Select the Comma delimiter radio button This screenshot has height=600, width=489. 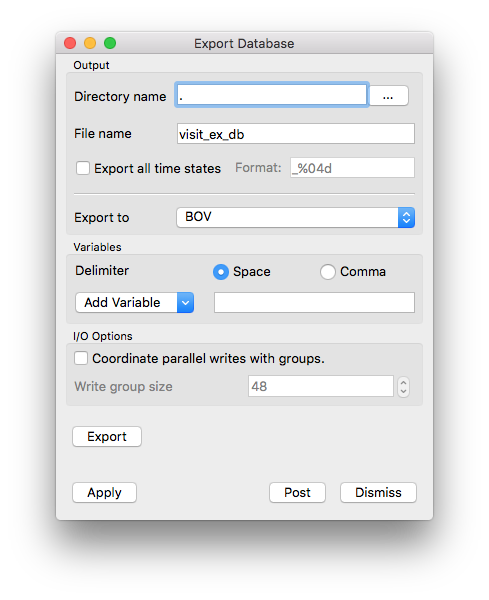pos(328,272)
